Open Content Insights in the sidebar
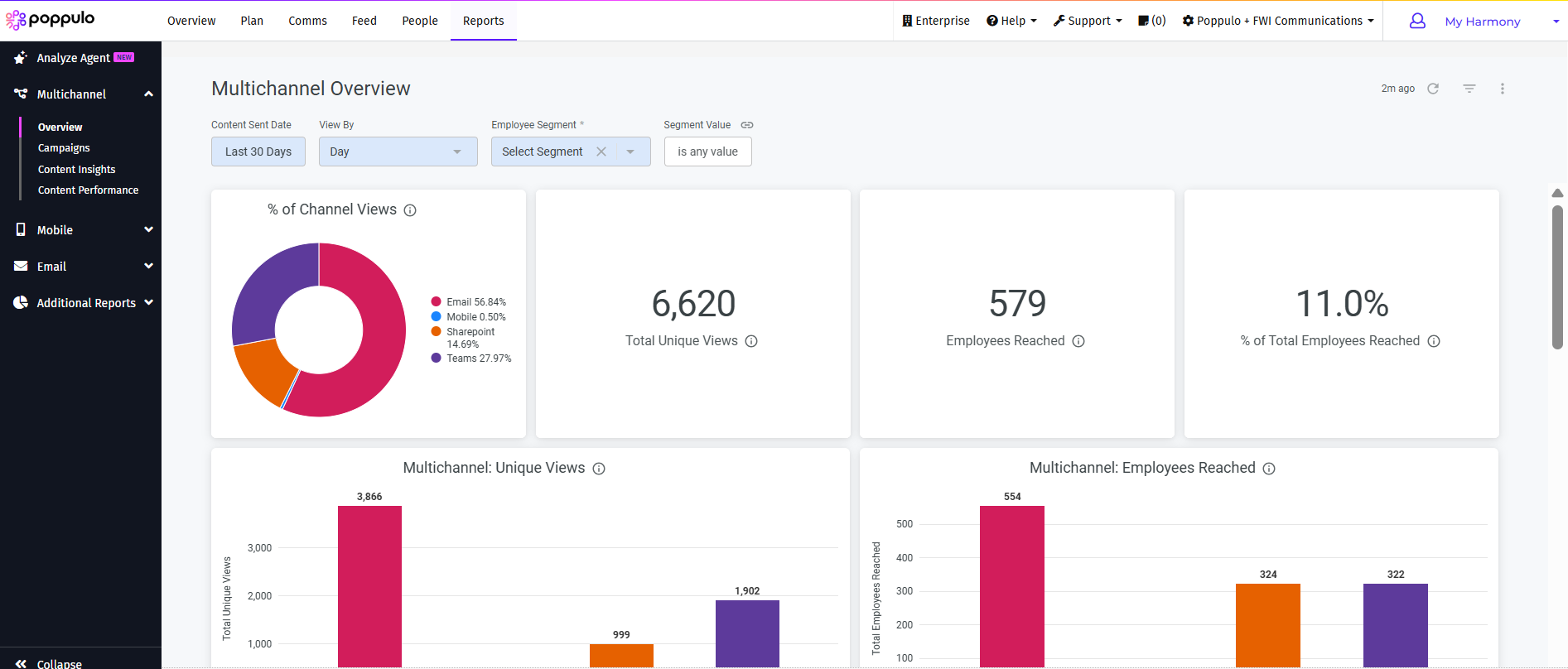Screen dimensions: 1568x669 [76, 169]
